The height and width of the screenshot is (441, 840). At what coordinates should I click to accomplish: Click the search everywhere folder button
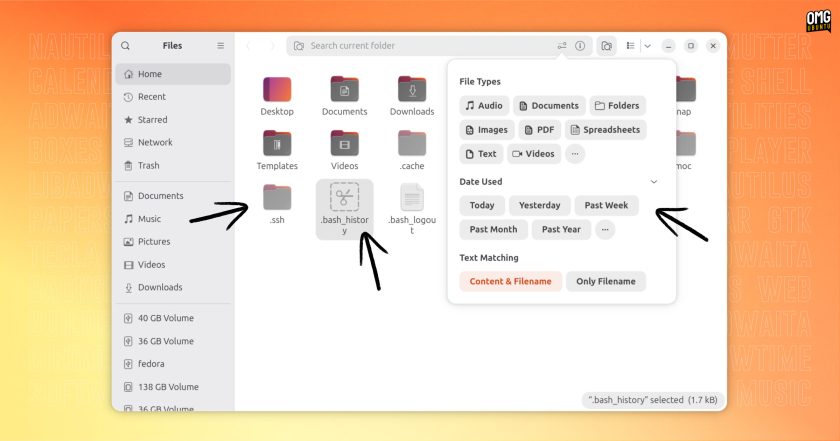(x=606, y=46)
